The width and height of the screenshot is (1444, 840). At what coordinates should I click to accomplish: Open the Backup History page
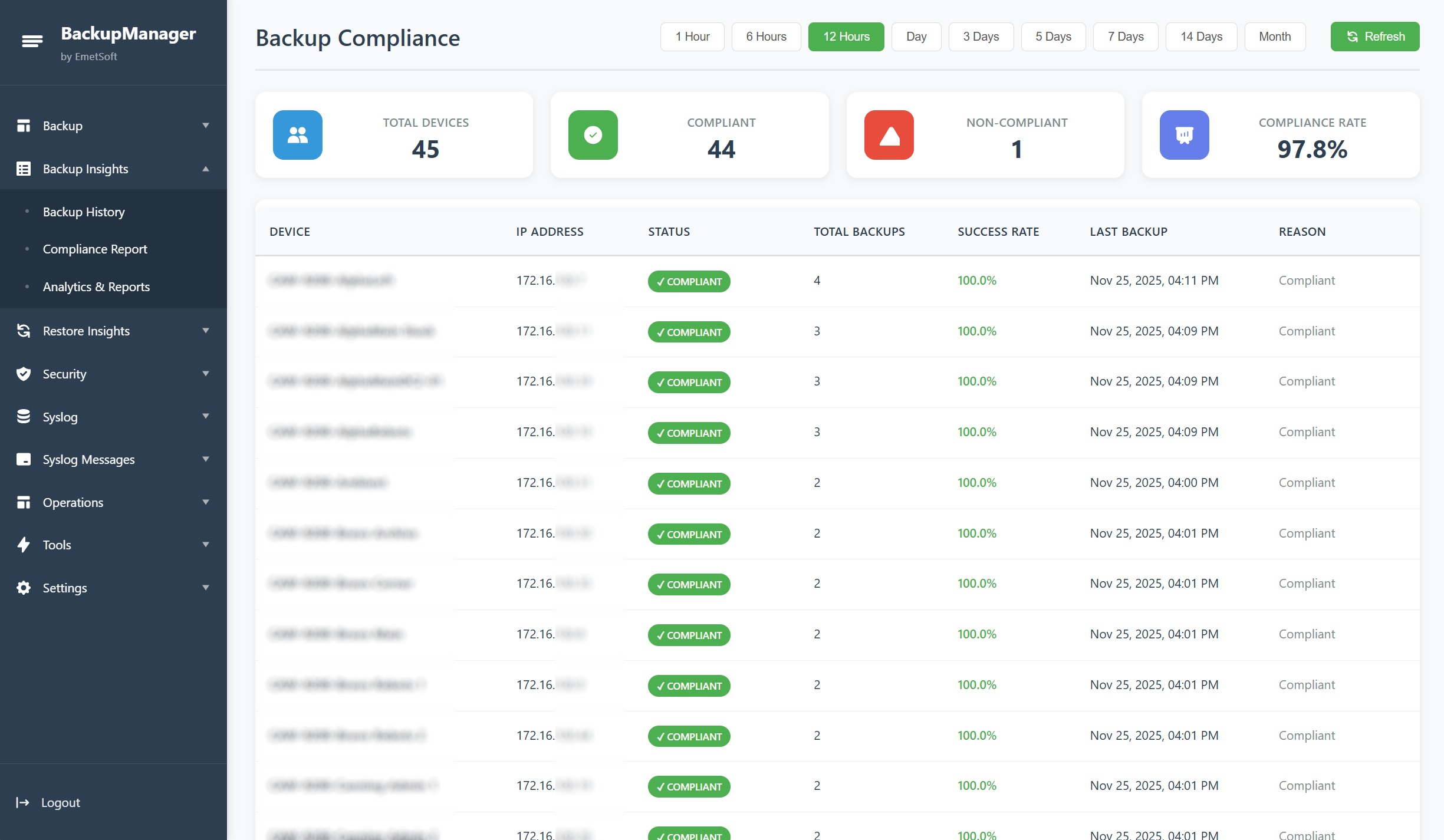(84, 212)
